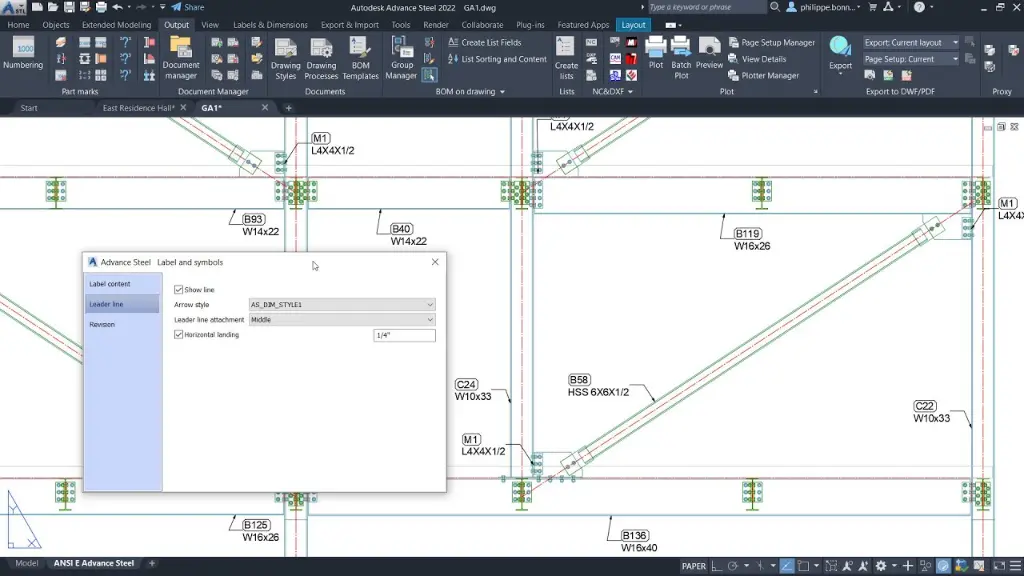Open BOM Templates
The image size is (1024, 576).
pos(360,58)
